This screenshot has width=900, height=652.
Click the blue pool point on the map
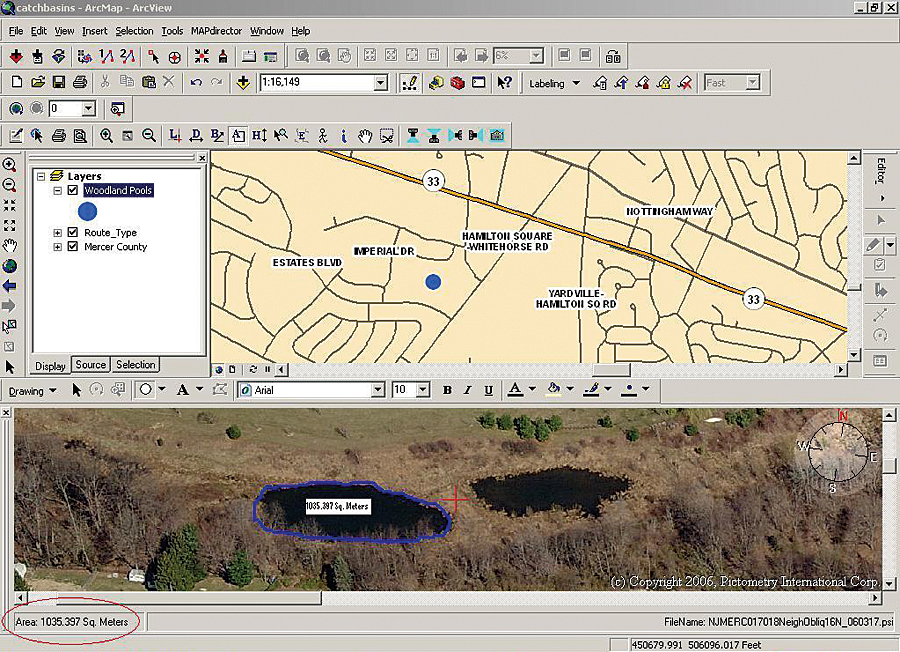(433, 282)
